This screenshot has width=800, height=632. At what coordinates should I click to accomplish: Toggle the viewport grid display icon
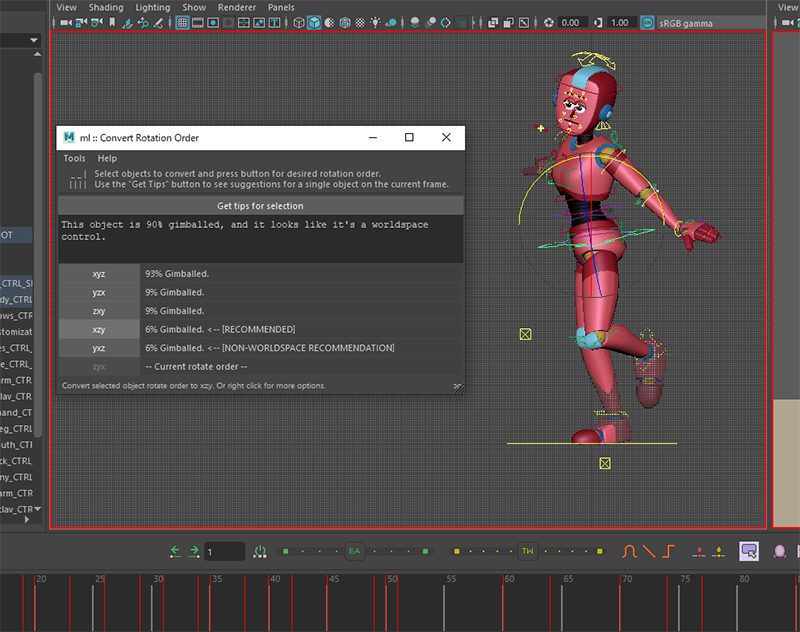click(x=183, y=23)
